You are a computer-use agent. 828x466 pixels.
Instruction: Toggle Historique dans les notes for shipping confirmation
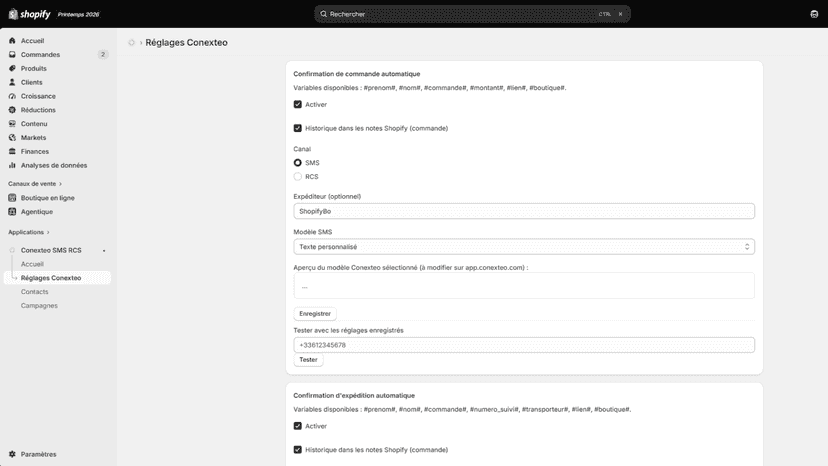click(x=298, y=450)
